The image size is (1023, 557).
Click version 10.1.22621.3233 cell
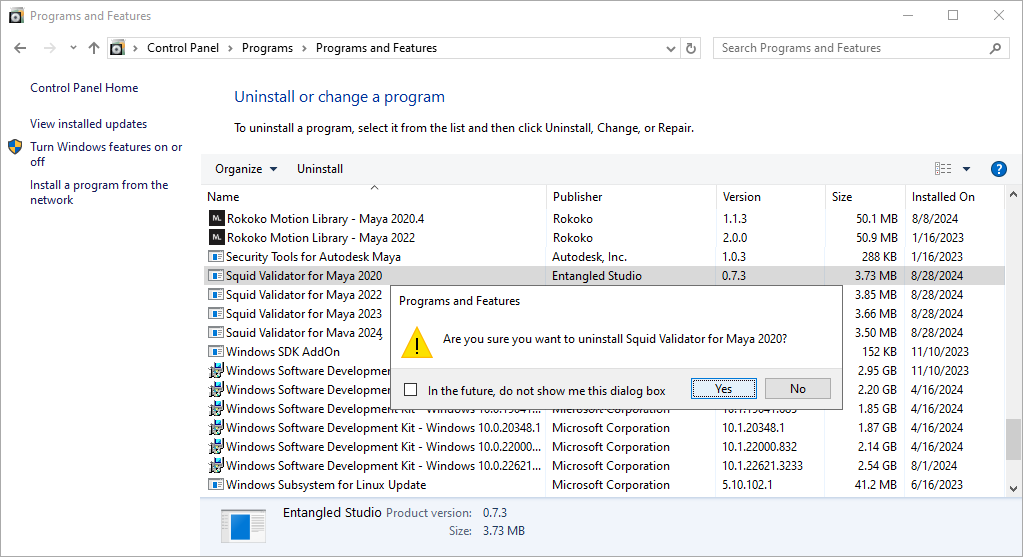click(x=762, y=466)
